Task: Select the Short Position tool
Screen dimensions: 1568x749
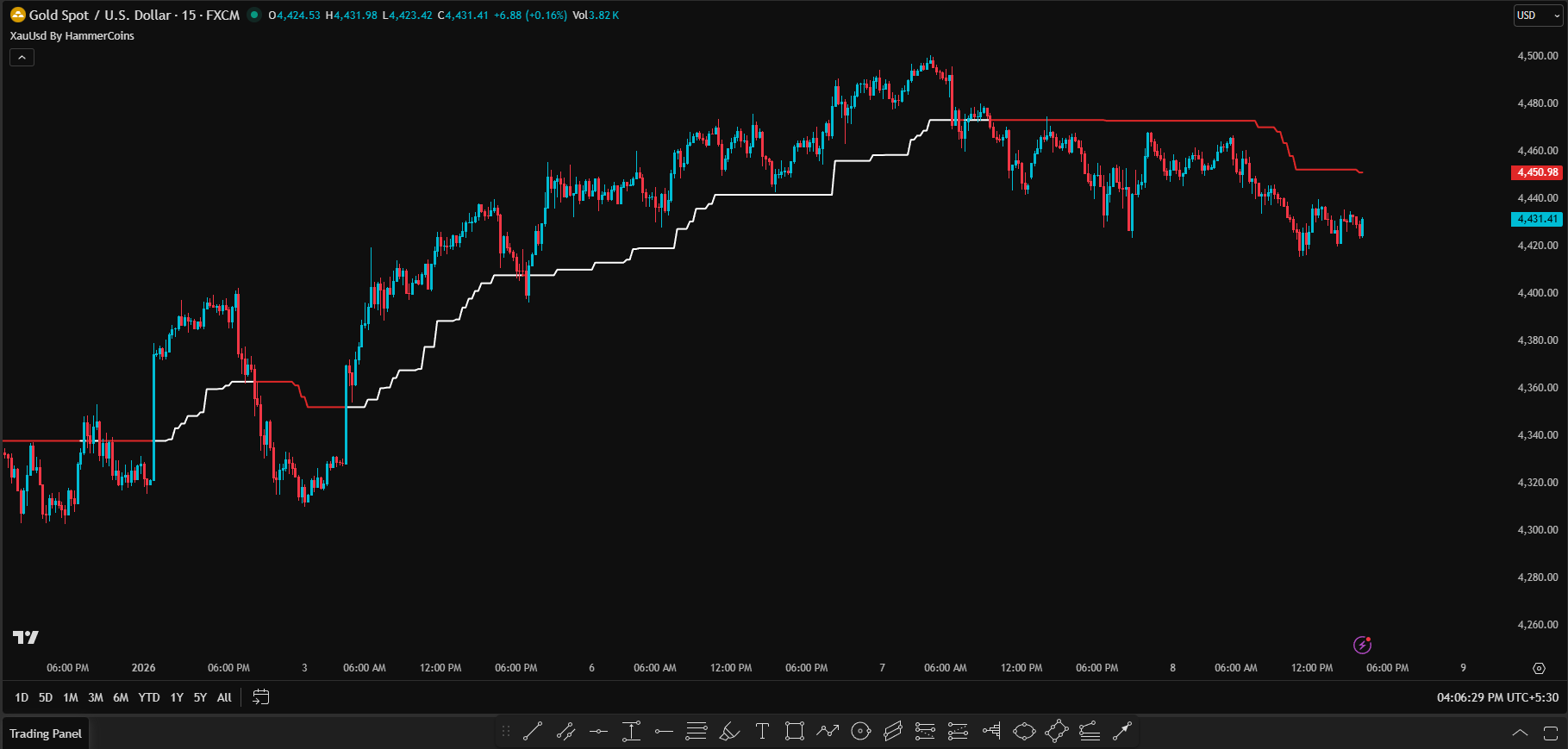Action: click(x=959, y=732)
